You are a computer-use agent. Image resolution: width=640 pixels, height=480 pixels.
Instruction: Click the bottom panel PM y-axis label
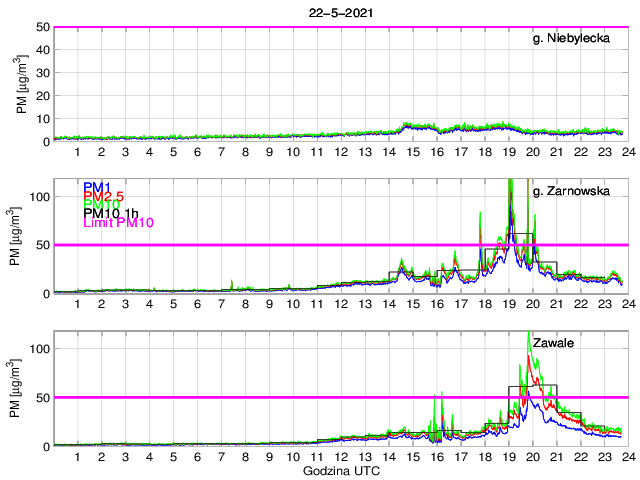pyautogui.click(x=22, y=388)
